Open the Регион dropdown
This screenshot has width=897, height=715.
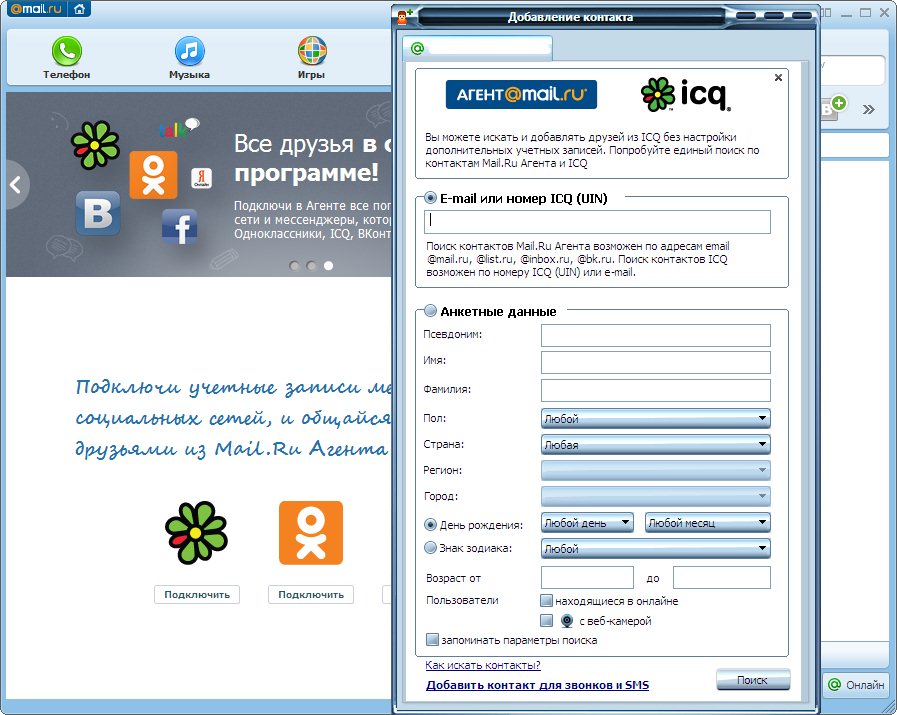656,470
